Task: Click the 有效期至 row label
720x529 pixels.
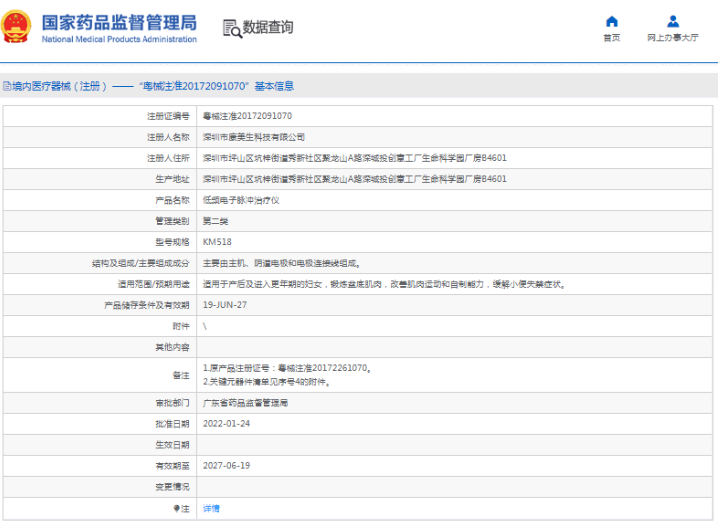Action: (172, 466)
